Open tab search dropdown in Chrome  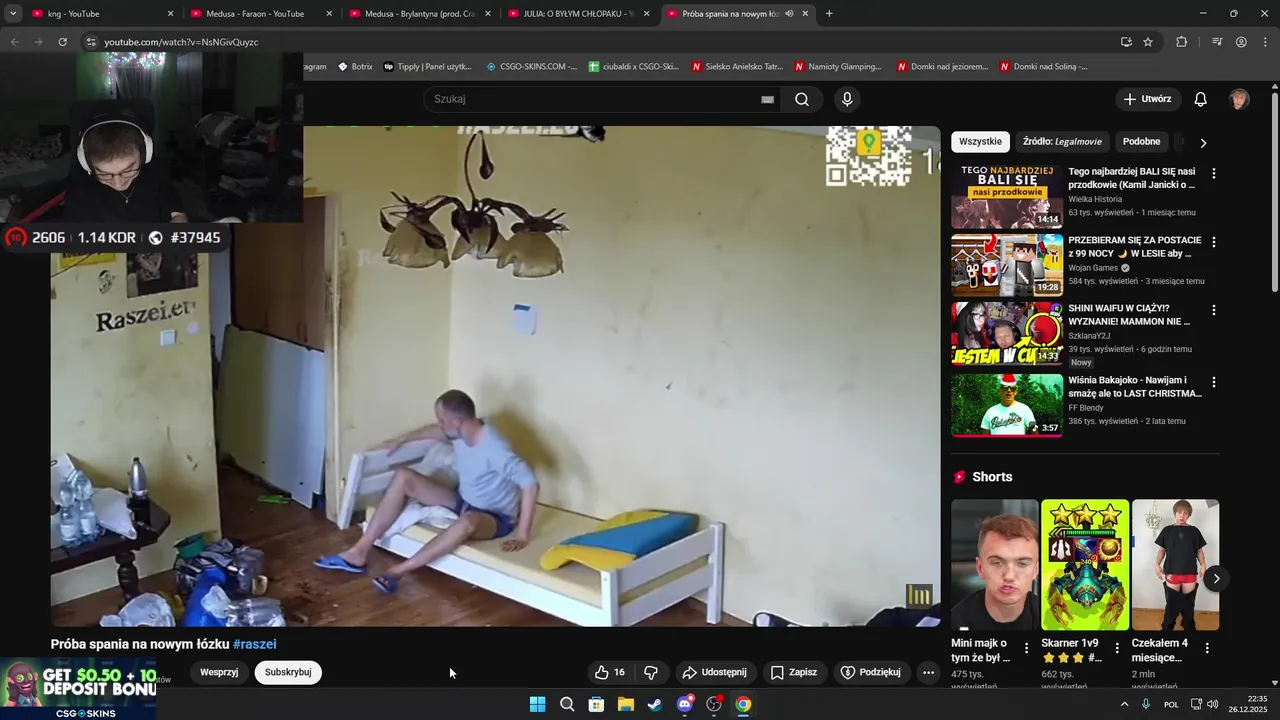(13, 14)
